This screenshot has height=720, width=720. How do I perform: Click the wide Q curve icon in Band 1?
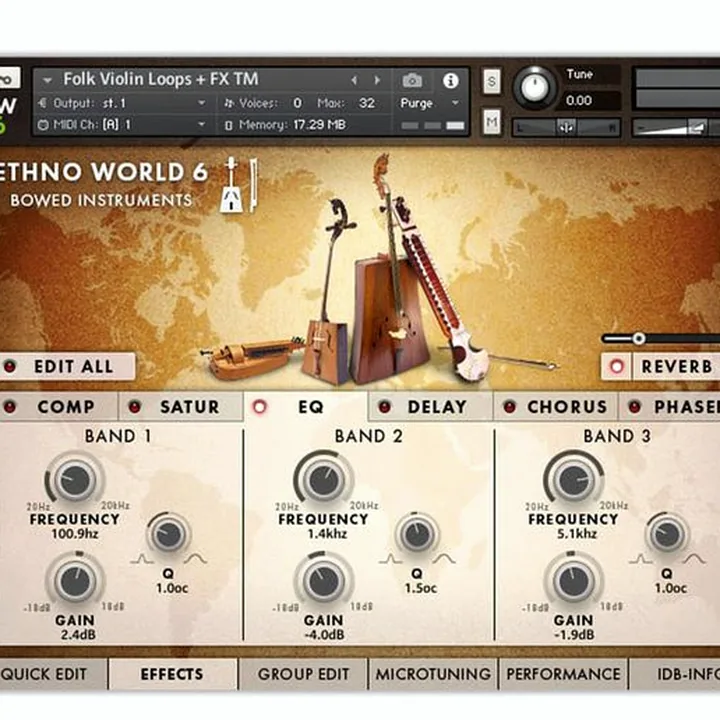pyautogui.click(x=196, y=559)
